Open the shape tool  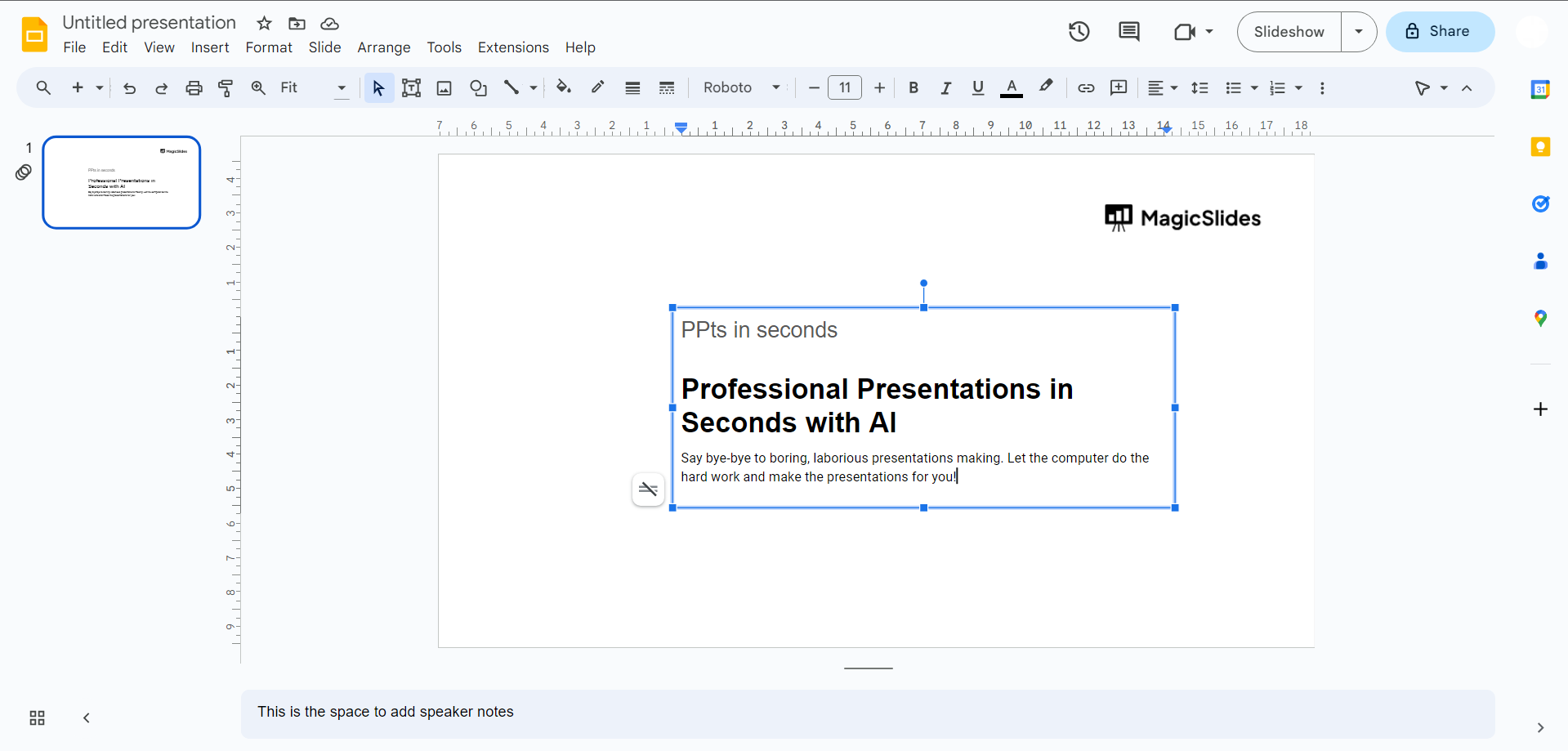click(x=478, y=88)
